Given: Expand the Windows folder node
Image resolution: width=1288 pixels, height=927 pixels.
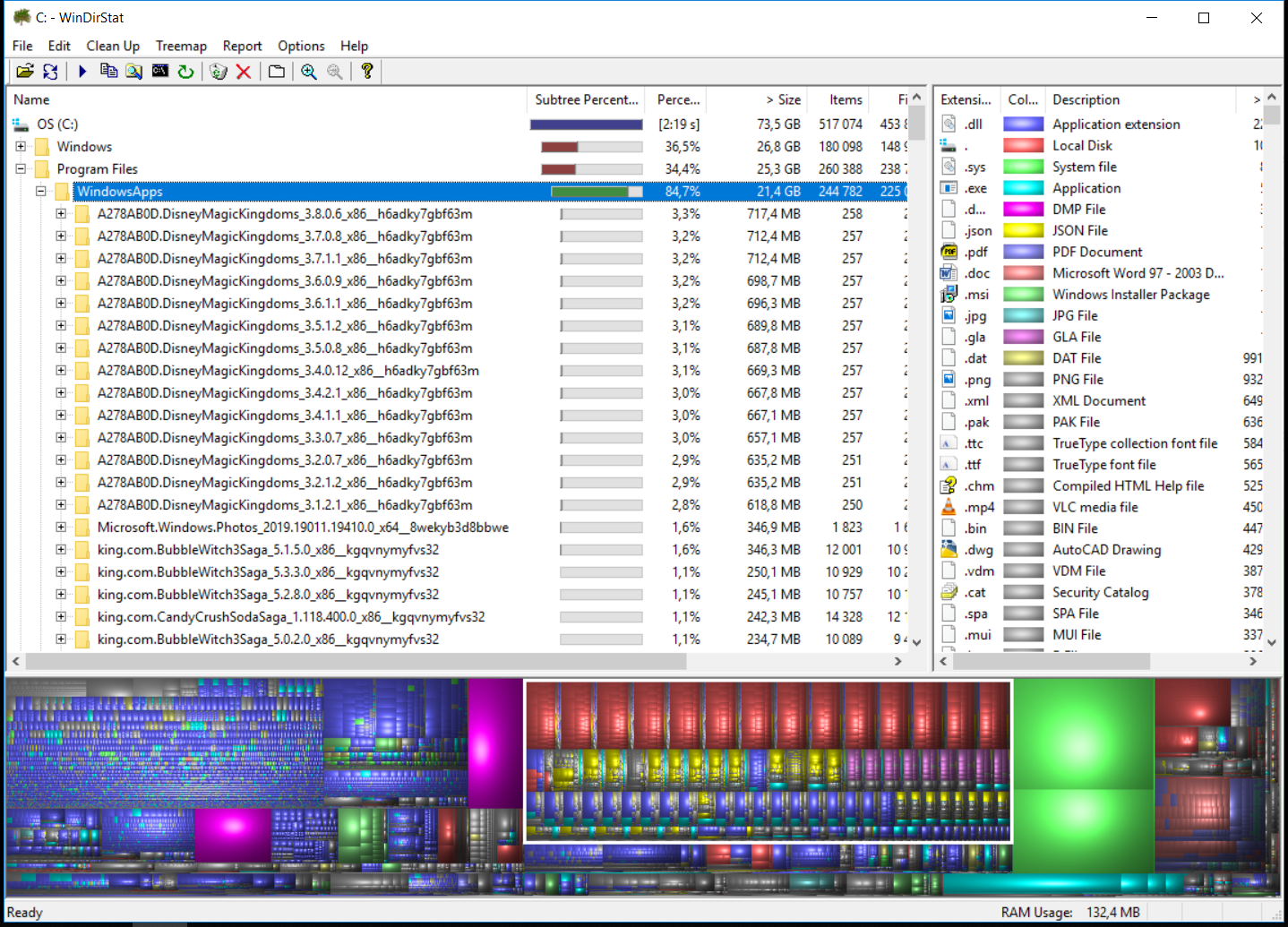Looking at the screenshot, I should click(21, 146).
